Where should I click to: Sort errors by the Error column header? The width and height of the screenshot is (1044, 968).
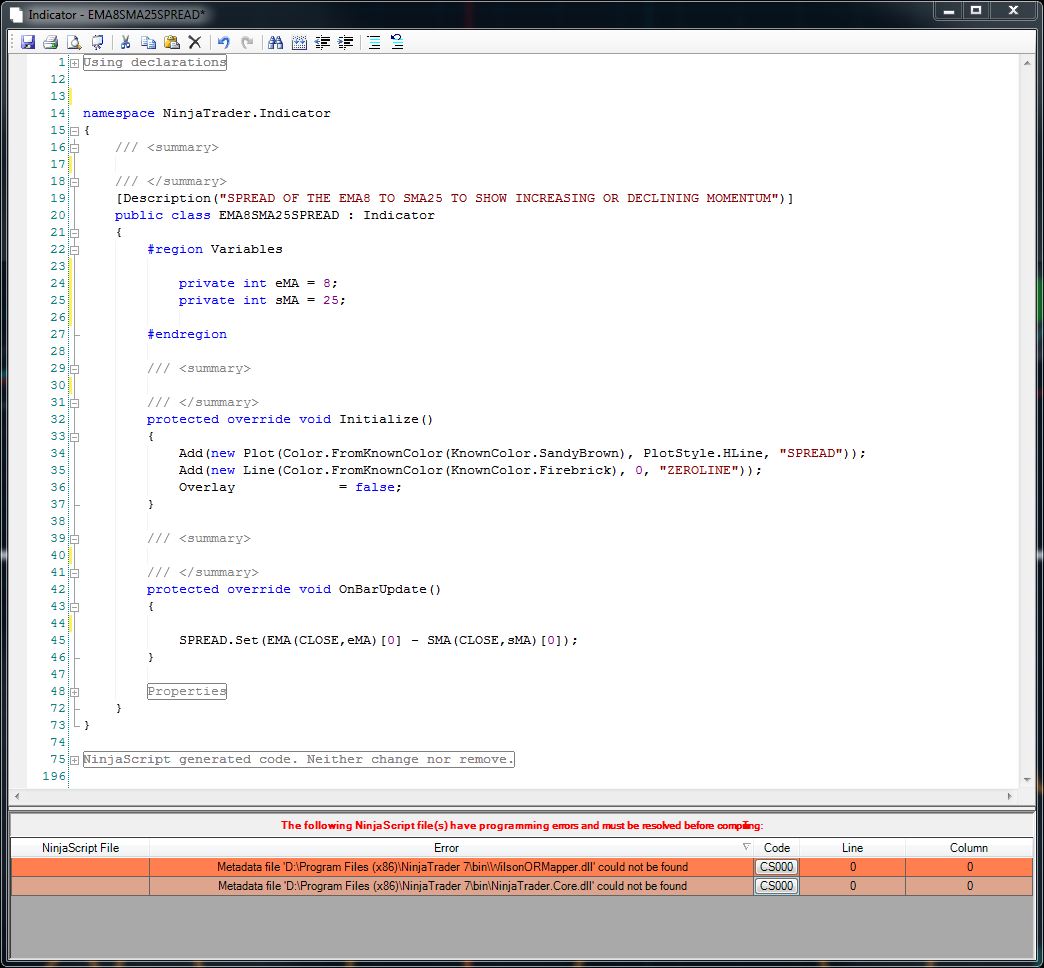tap(447, 848)
